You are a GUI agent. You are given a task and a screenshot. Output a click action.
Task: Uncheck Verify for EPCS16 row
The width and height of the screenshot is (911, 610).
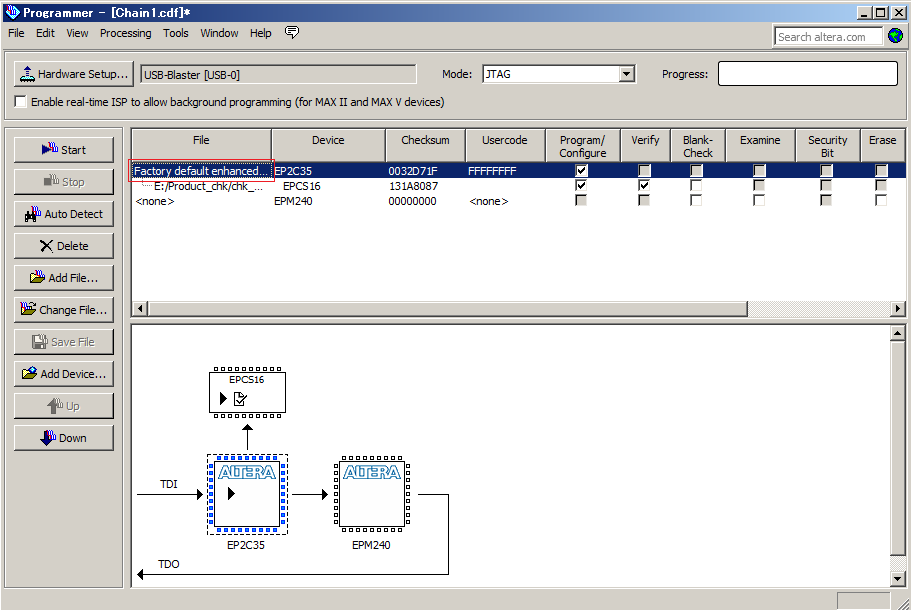point(644,185)
